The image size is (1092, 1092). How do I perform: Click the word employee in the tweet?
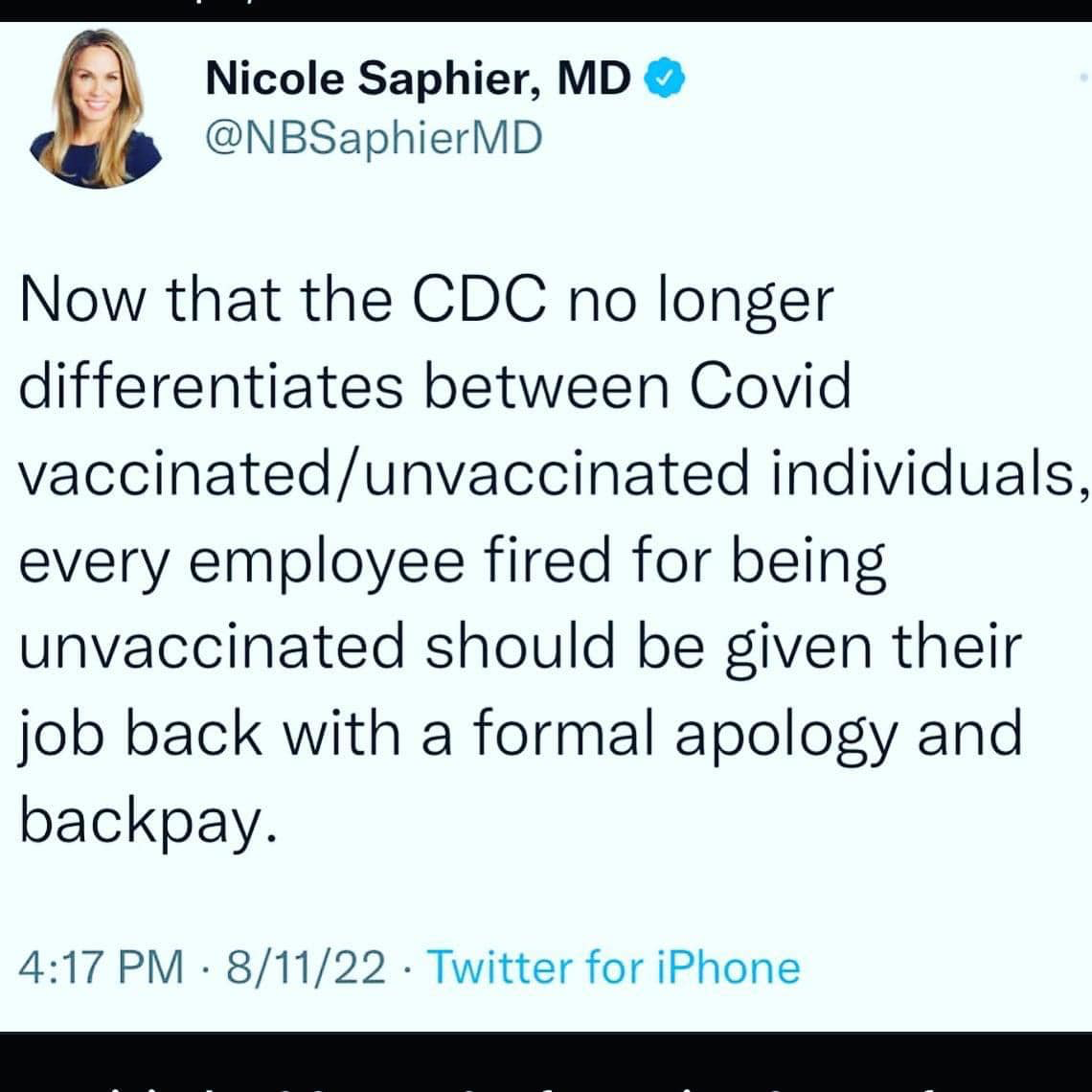click(327, 562)
